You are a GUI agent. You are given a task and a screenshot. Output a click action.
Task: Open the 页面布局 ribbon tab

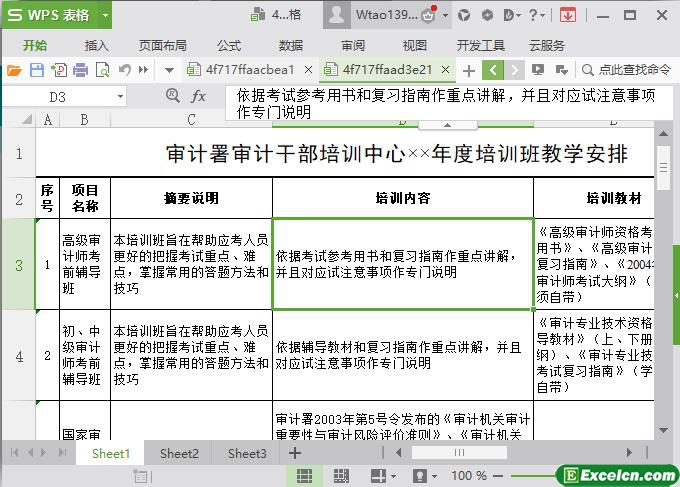tap(163, 46)
